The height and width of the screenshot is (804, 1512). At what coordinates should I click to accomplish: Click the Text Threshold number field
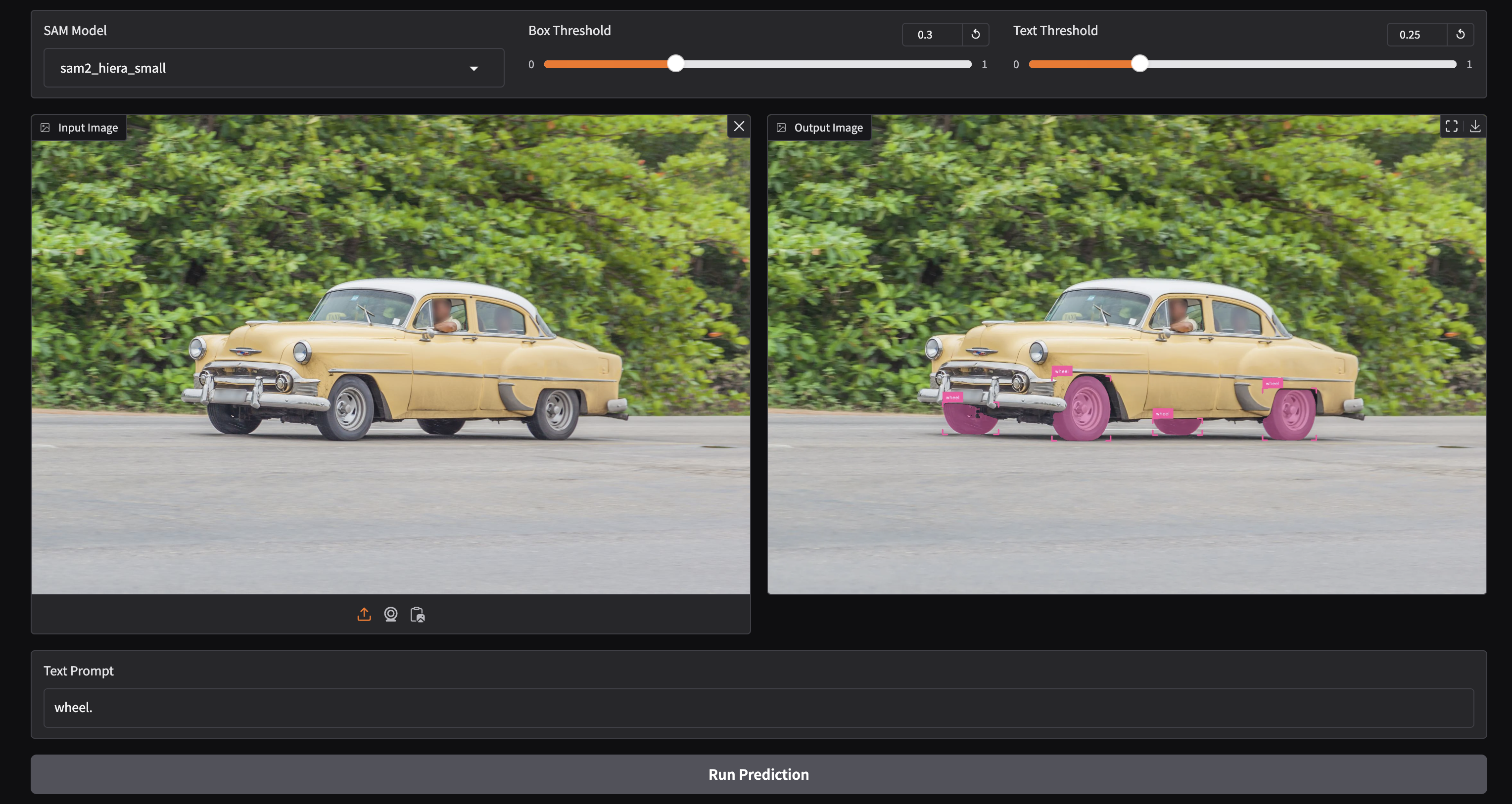[1417, 35]
